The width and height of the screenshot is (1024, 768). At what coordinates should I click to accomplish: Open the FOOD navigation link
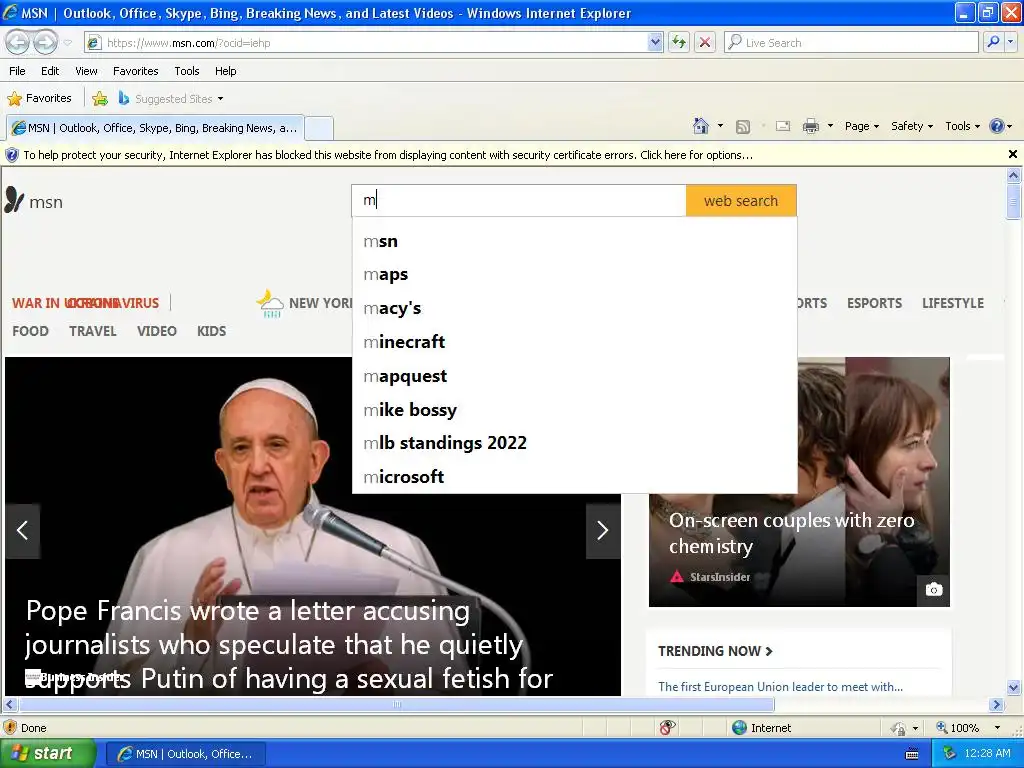[x=30, y=331]
